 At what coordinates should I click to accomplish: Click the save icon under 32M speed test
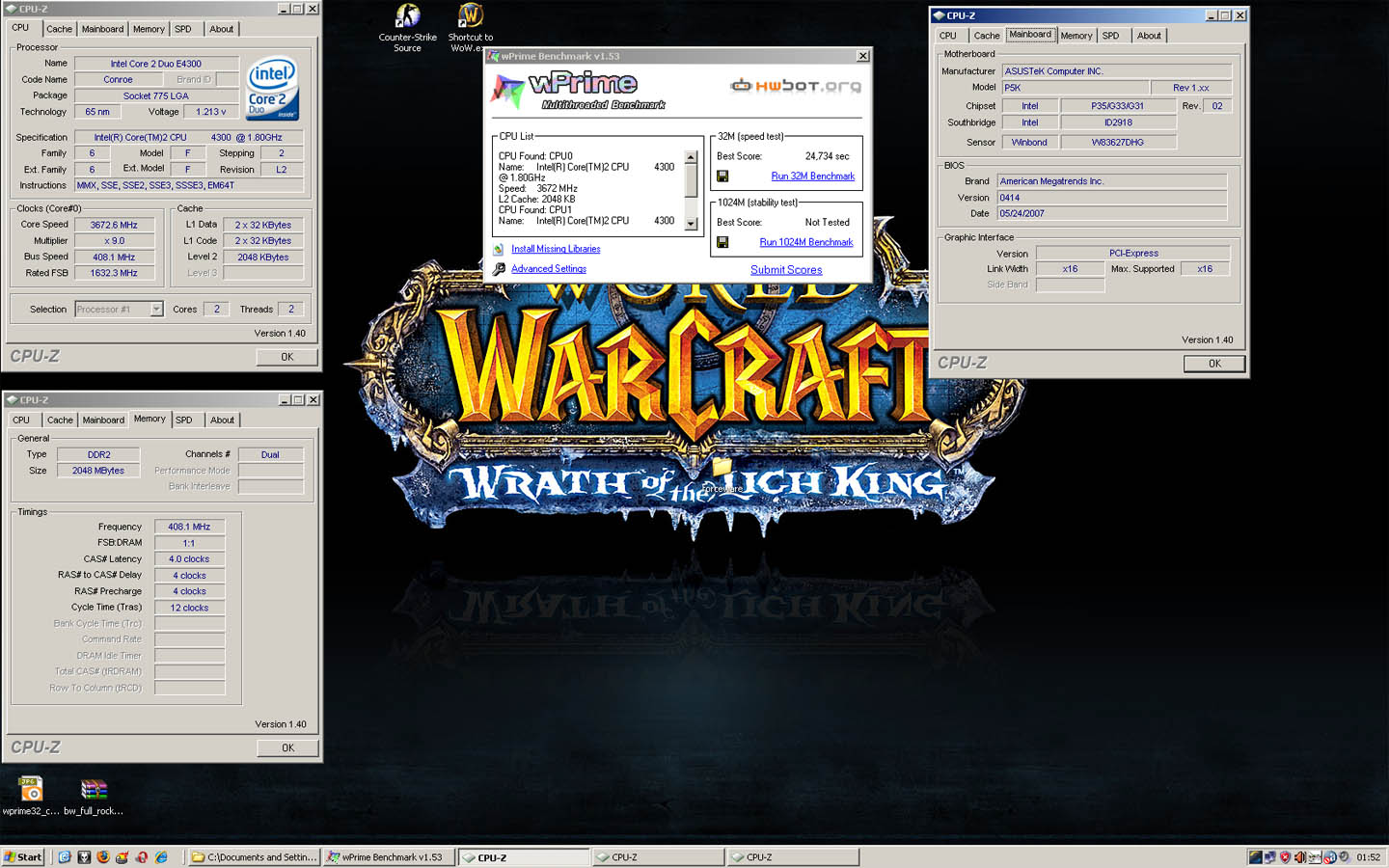pyautogui.click(x=722, y=176)
